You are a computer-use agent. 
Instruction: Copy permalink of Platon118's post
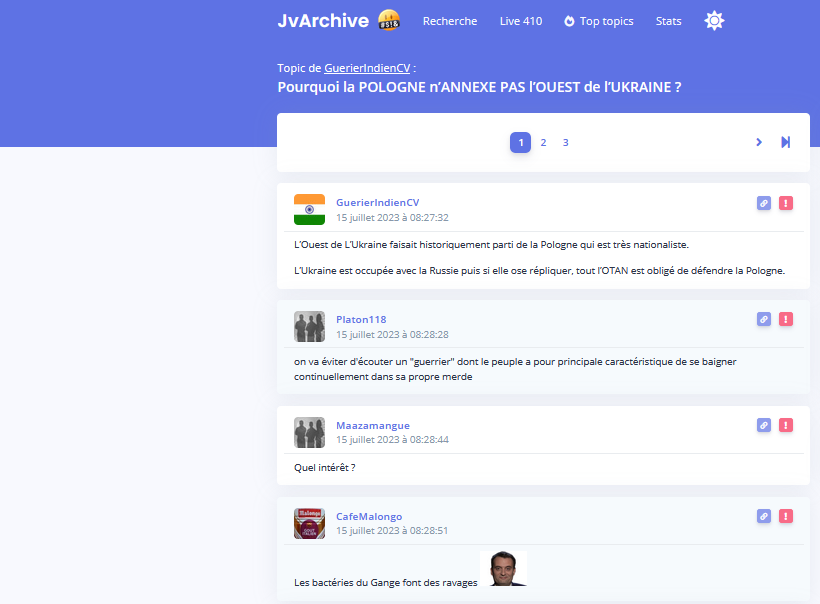764,319
